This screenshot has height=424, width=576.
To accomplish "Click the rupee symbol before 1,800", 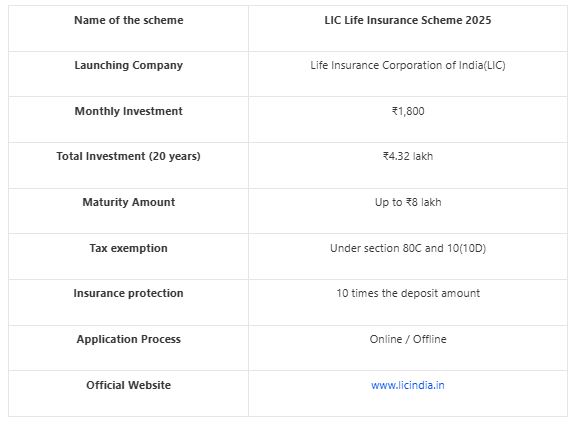I will 395,111.
